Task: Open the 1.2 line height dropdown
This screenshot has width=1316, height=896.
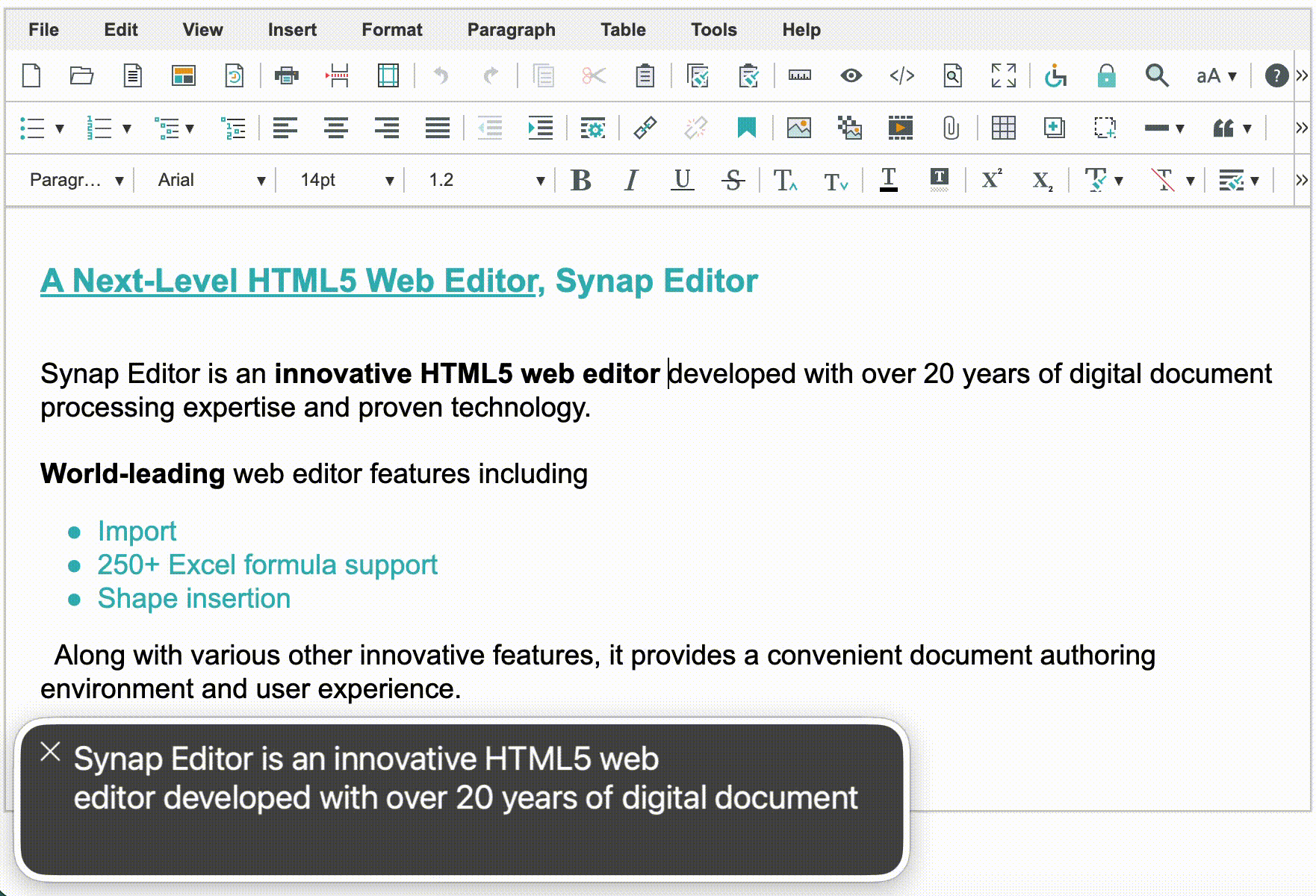Action: [x=486, y=180]
